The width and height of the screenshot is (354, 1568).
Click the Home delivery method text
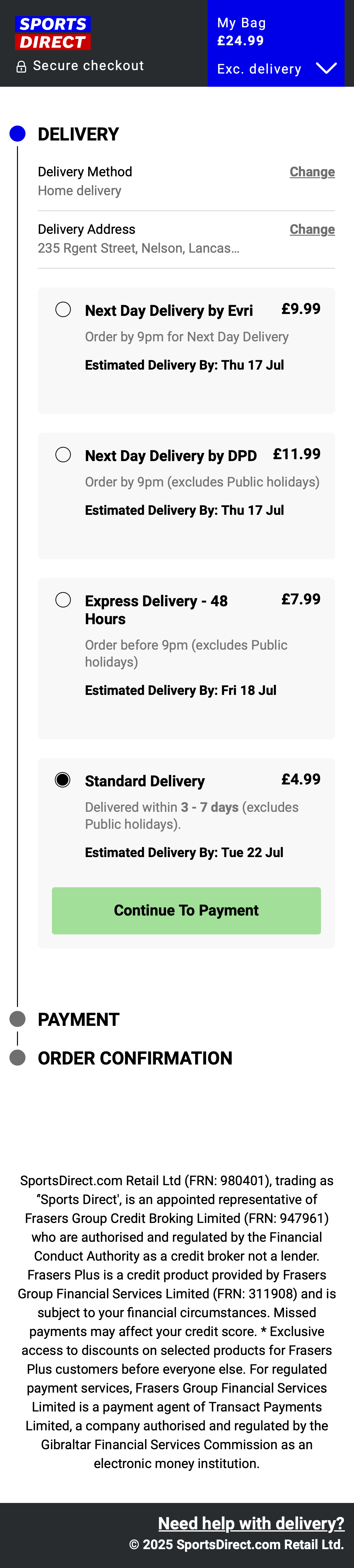point(79,190)
